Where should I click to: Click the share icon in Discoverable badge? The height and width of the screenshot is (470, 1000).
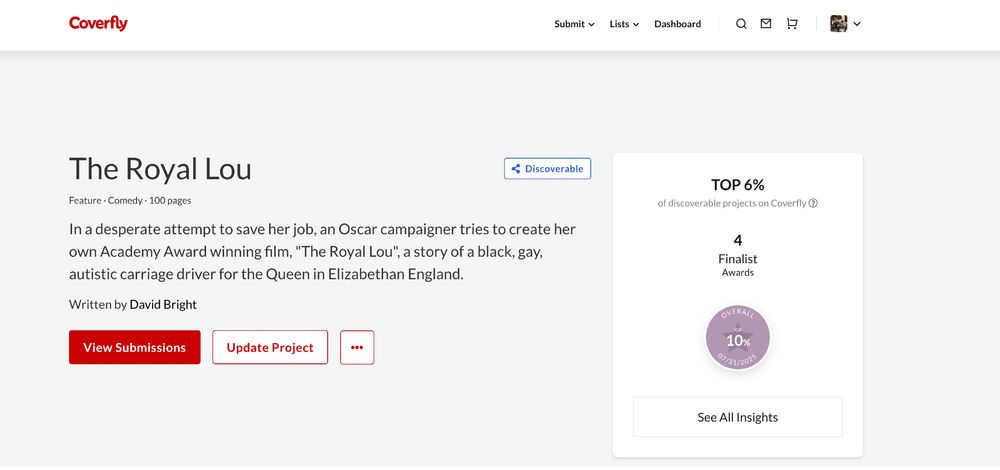516,169
